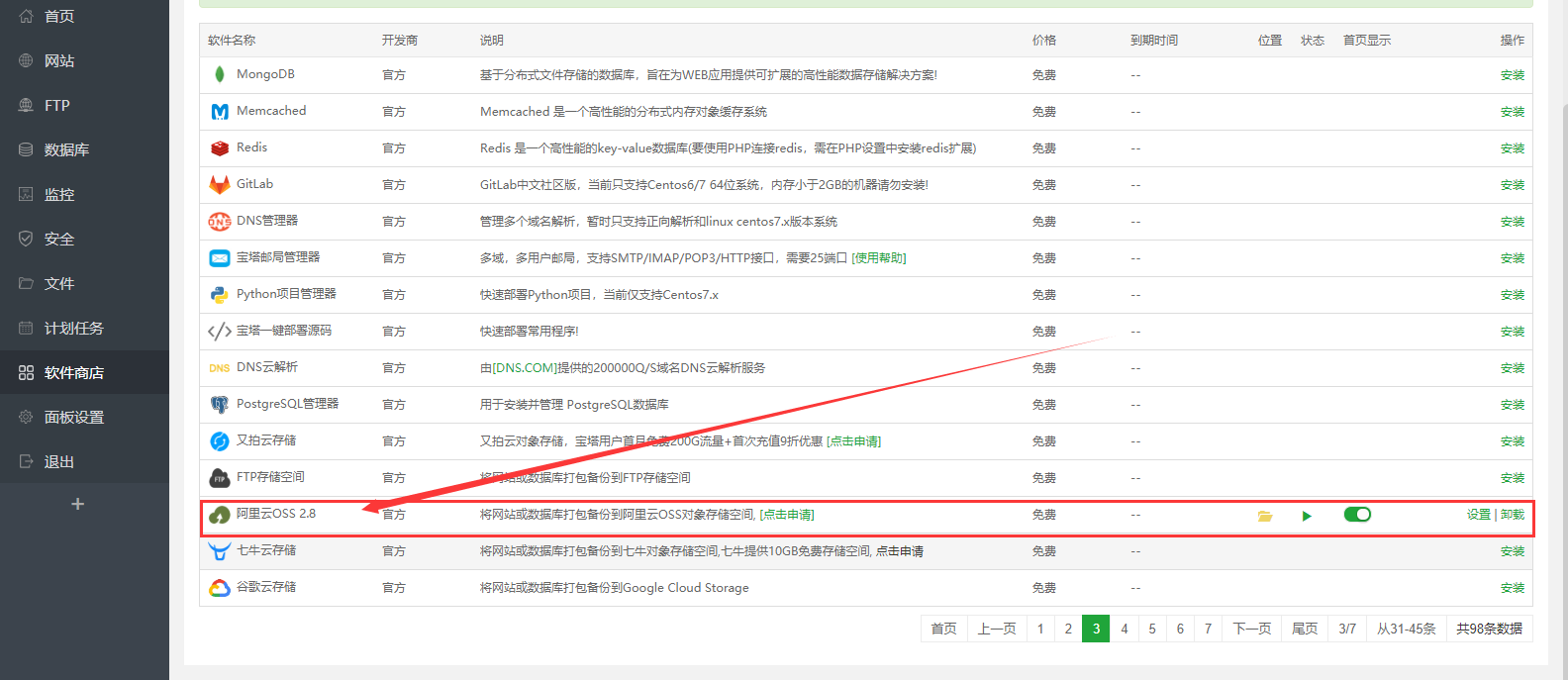The height and width of the screenshot is (680, 1568).
Task: Click the Redis red cube icon
Action: 219,148
